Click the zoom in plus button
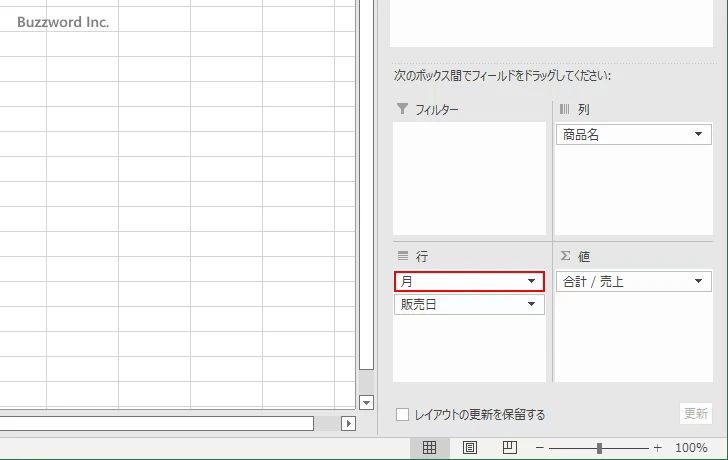Screen dimensions: 728x460 pos(657,448)
